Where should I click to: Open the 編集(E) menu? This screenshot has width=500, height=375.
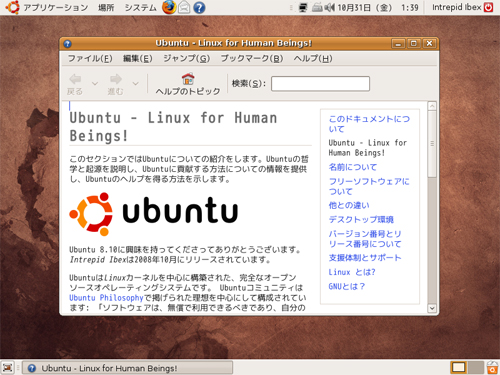138,59
